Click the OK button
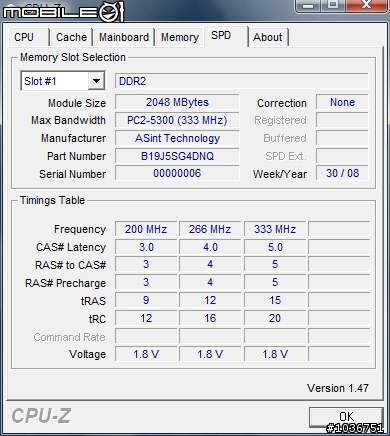The image size is (390, 436). (346, 417)
